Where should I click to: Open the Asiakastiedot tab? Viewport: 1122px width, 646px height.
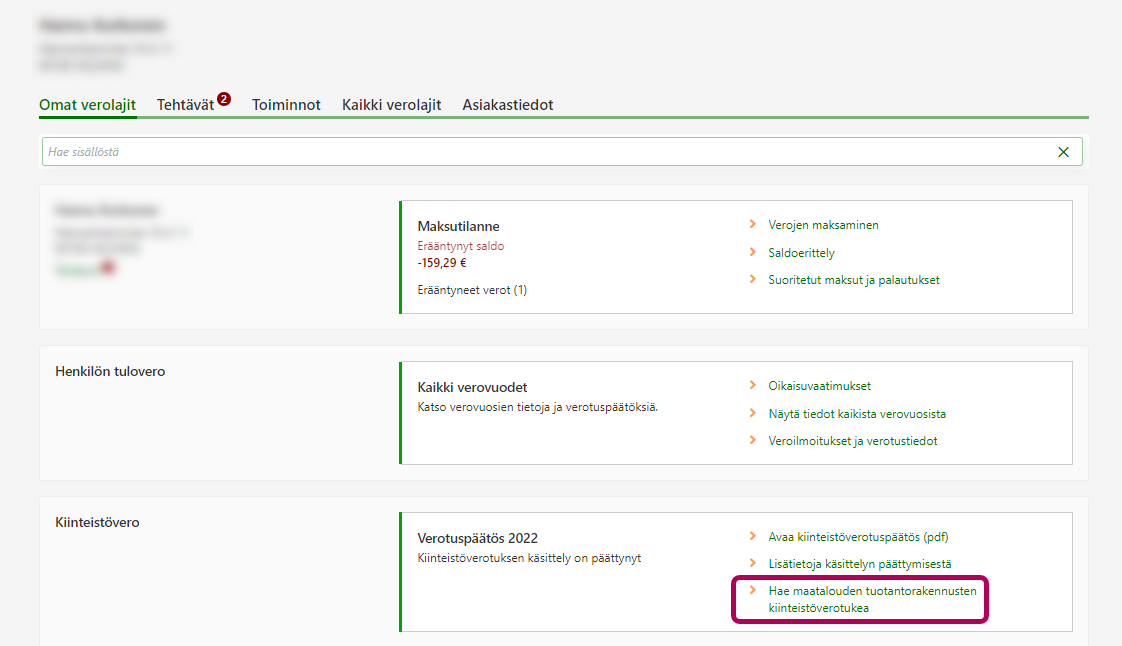coord(507,105)
